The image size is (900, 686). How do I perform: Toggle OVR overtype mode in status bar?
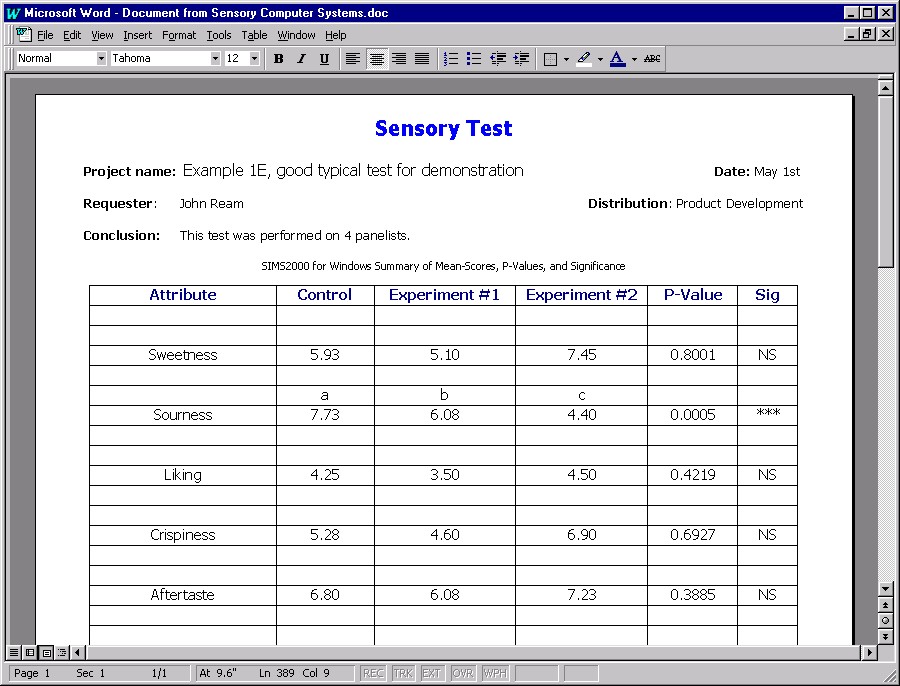click(x=462, y=673)
